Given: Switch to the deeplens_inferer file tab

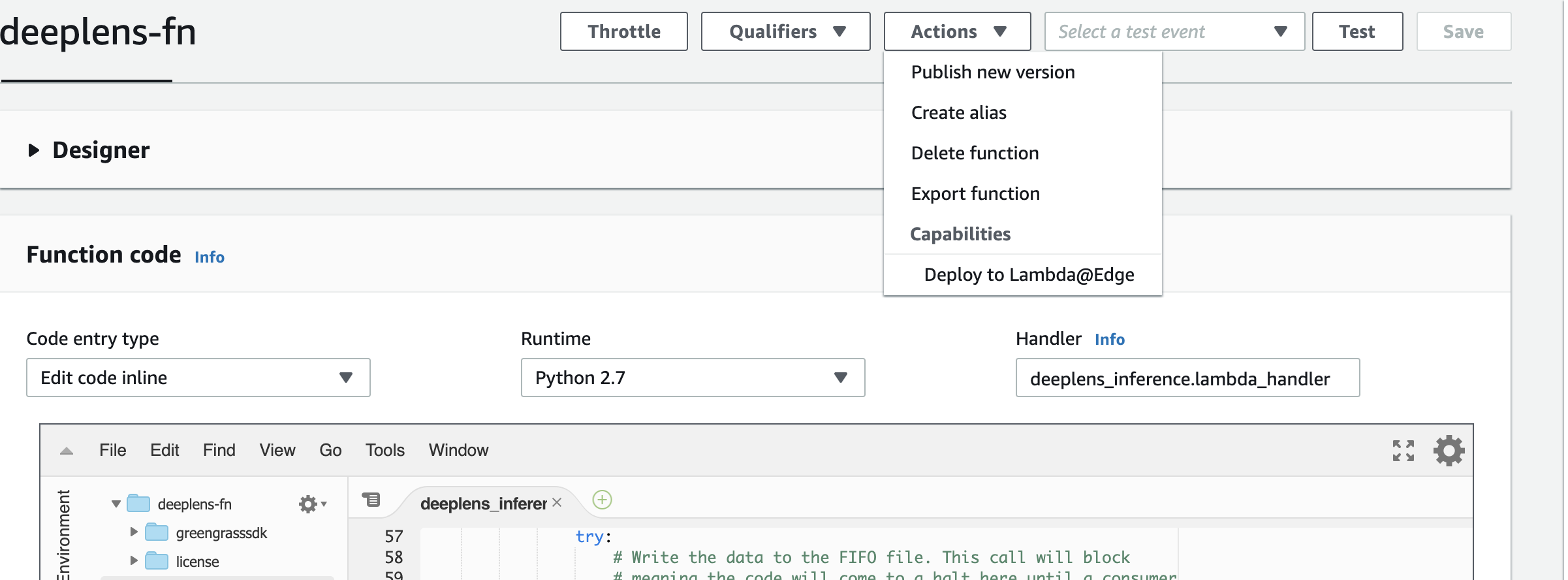Looking at the screenshot, I should pyautogui.click(x=483, y=504).
